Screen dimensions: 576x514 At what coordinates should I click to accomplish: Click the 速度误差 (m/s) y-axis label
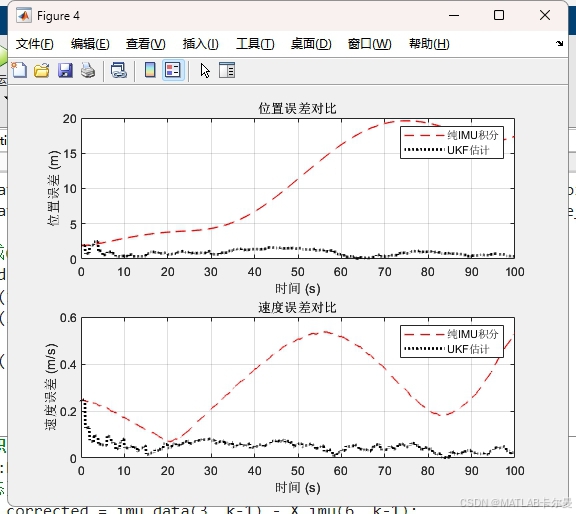[51, 387]
